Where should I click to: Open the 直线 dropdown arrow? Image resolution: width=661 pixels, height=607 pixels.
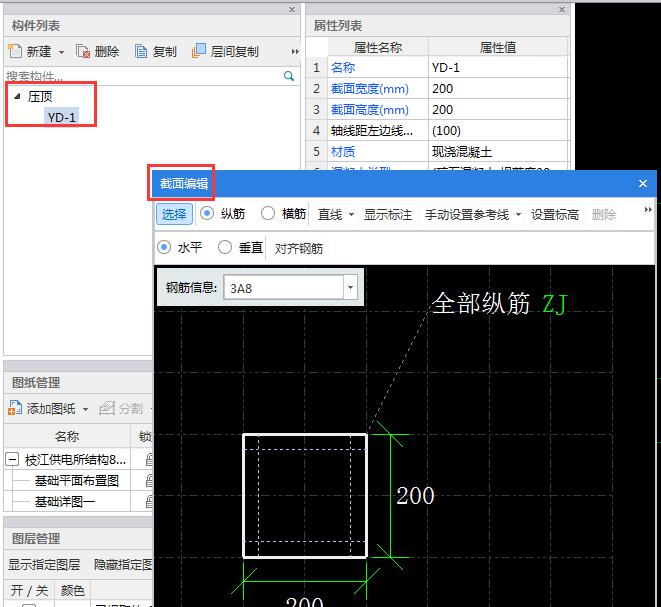(352, 215)
